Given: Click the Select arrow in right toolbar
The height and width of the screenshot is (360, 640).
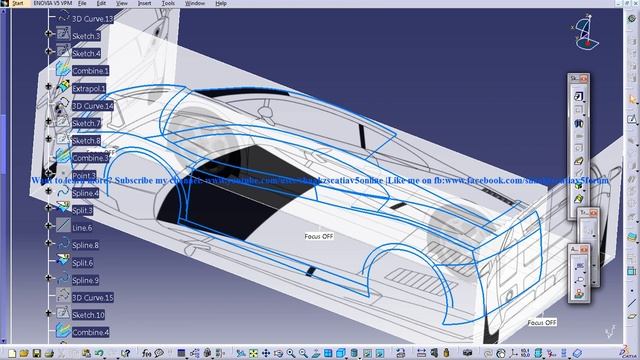Looking at the screenshot, I should pos(632,99).
